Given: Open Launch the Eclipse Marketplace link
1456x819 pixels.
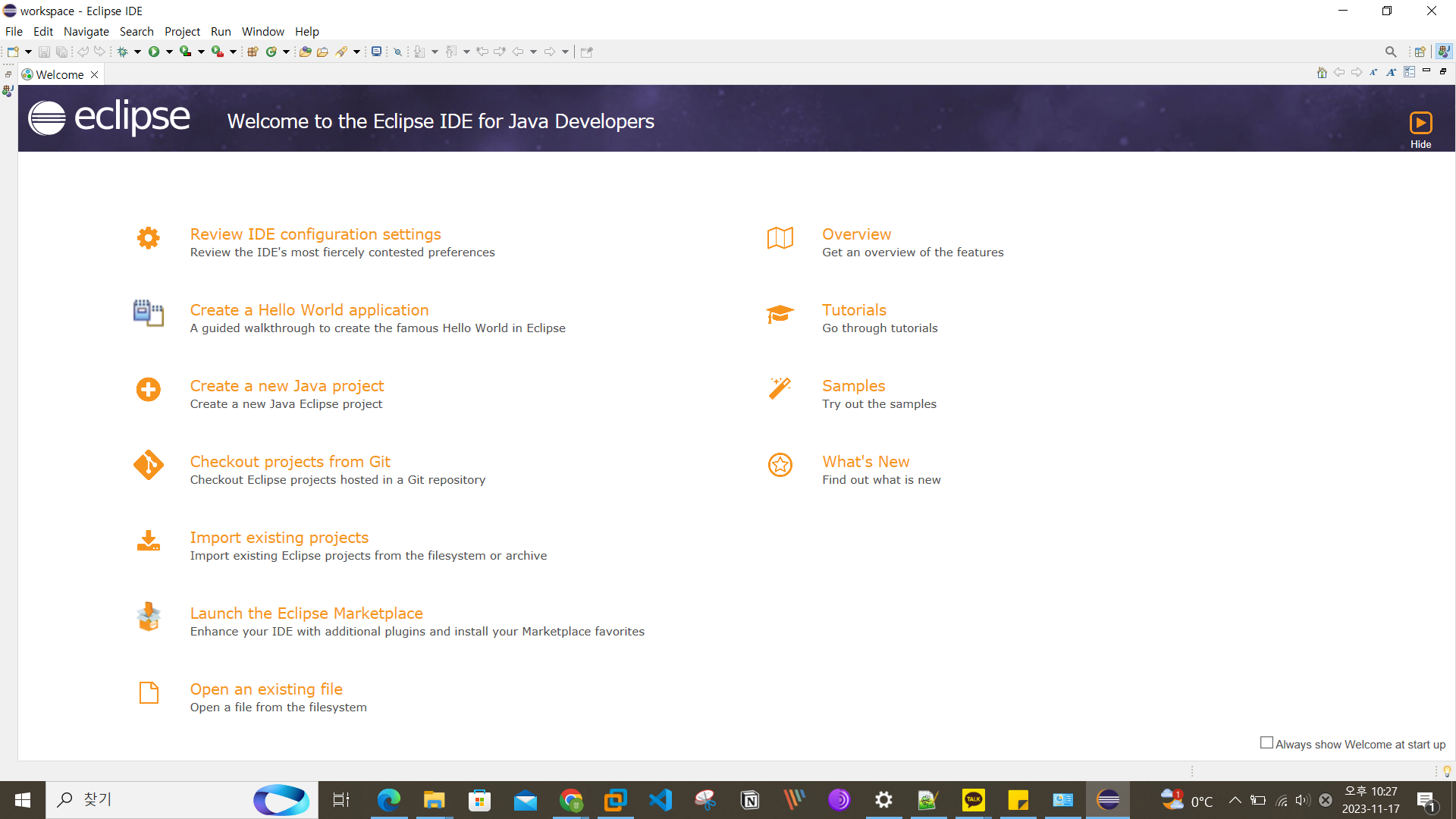Looking at the screenshot, I should 306,613.
